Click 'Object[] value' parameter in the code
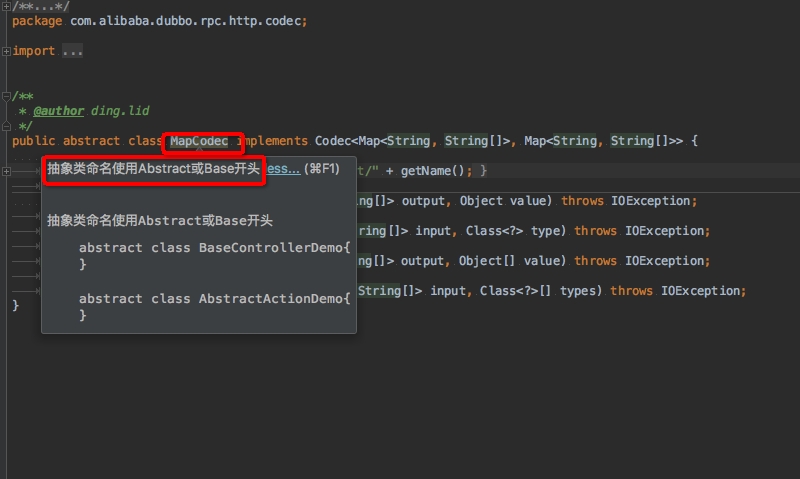 pyautogui.click(x=498, y=261)
